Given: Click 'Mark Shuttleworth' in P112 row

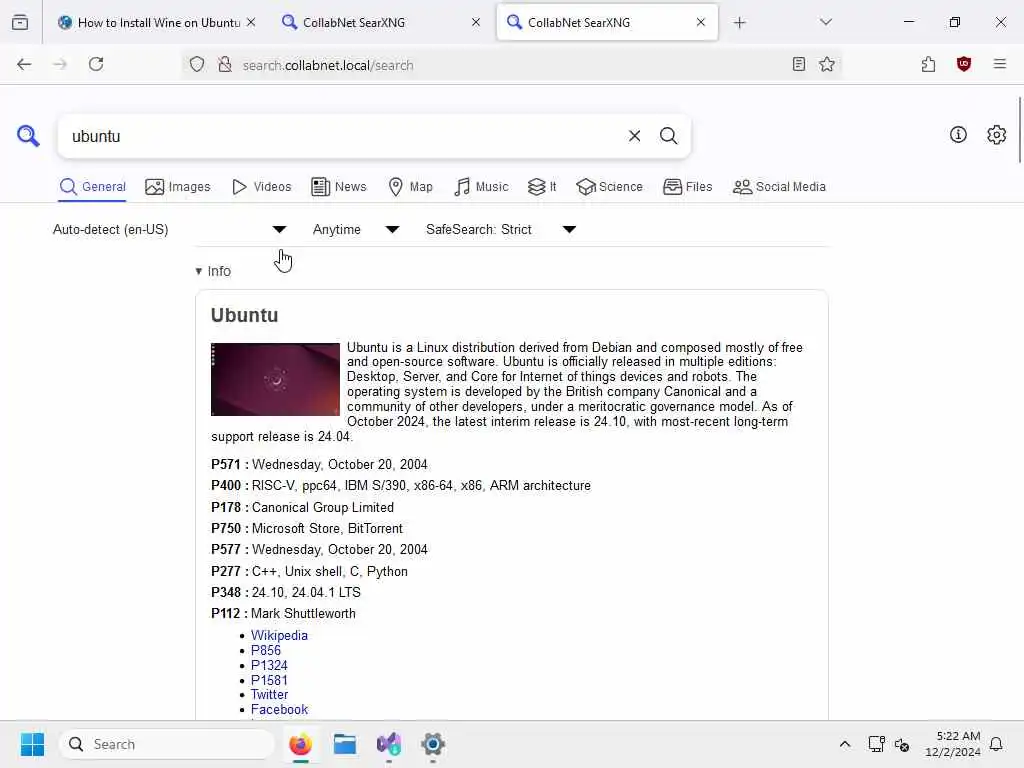Looking at the screenshot, I should tap(304, 613).
